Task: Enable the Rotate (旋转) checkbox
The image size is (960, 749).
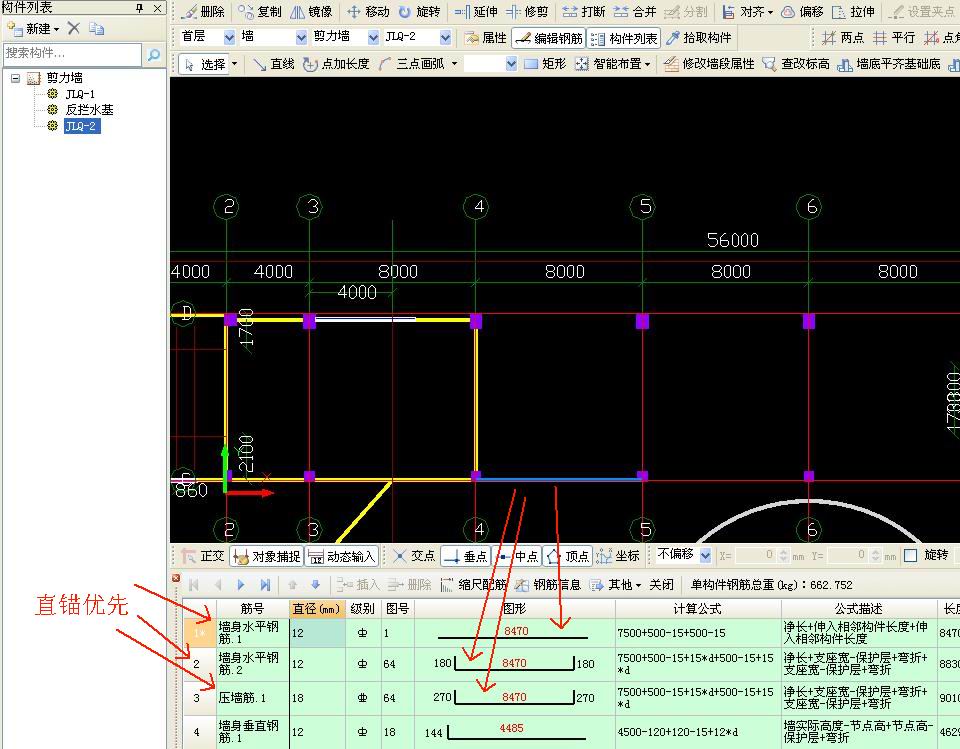Action: (911, 555)
